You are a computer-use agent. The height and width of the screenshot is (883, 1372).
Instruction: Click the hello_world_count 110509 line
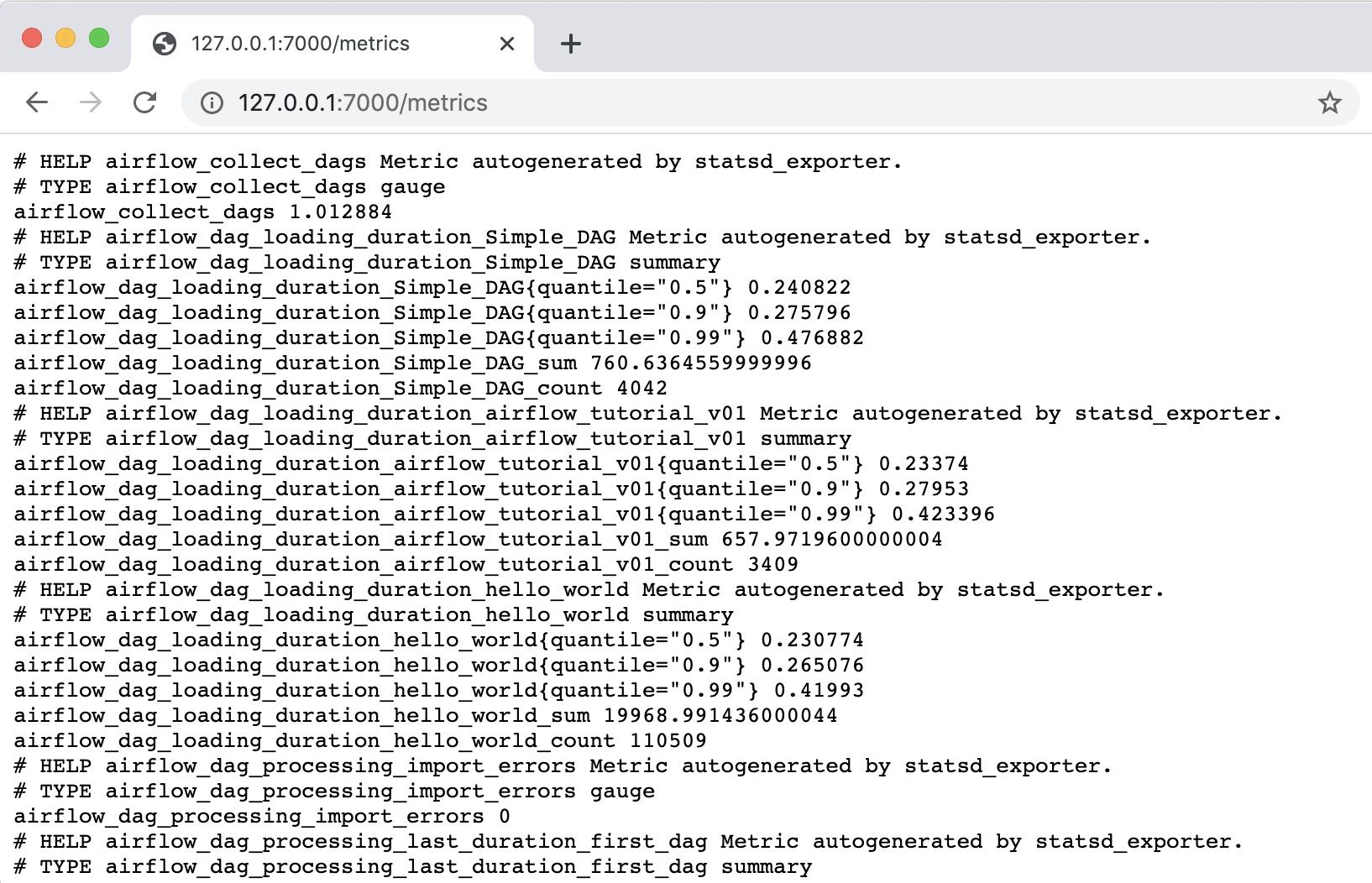click(359, 740)
